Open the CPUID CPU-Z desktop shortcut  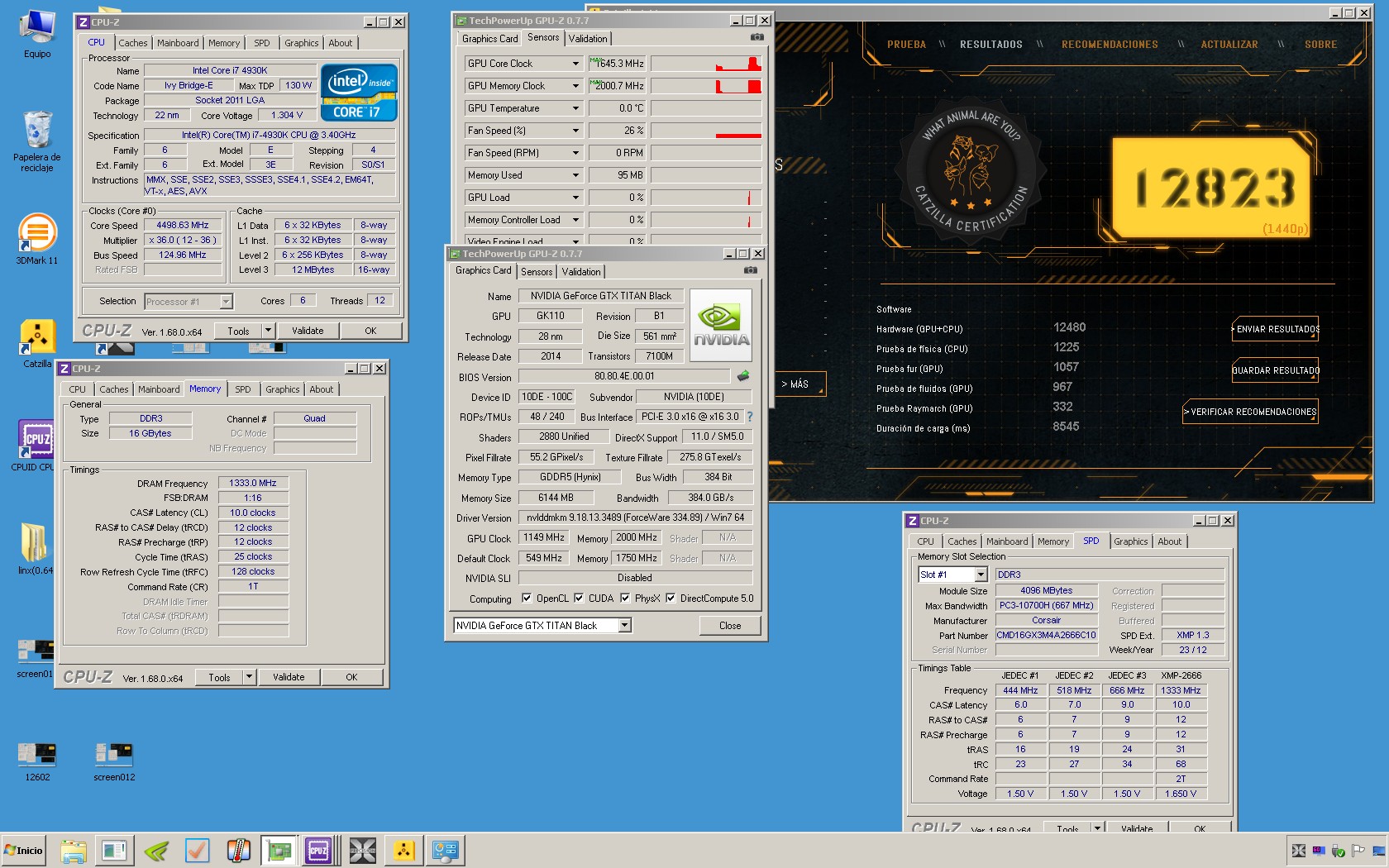click(37, 445)
